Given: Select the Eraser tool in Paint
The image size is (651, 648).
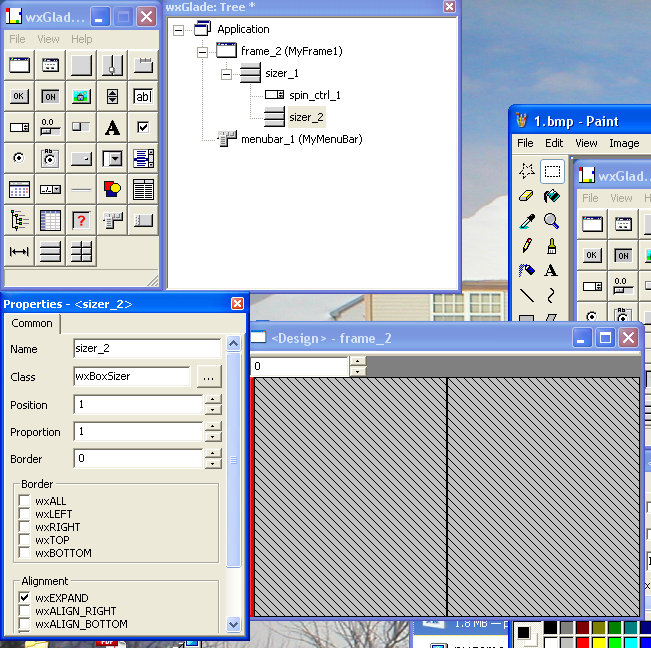Looking at the screenshot, I should click(x=527, y=196).
